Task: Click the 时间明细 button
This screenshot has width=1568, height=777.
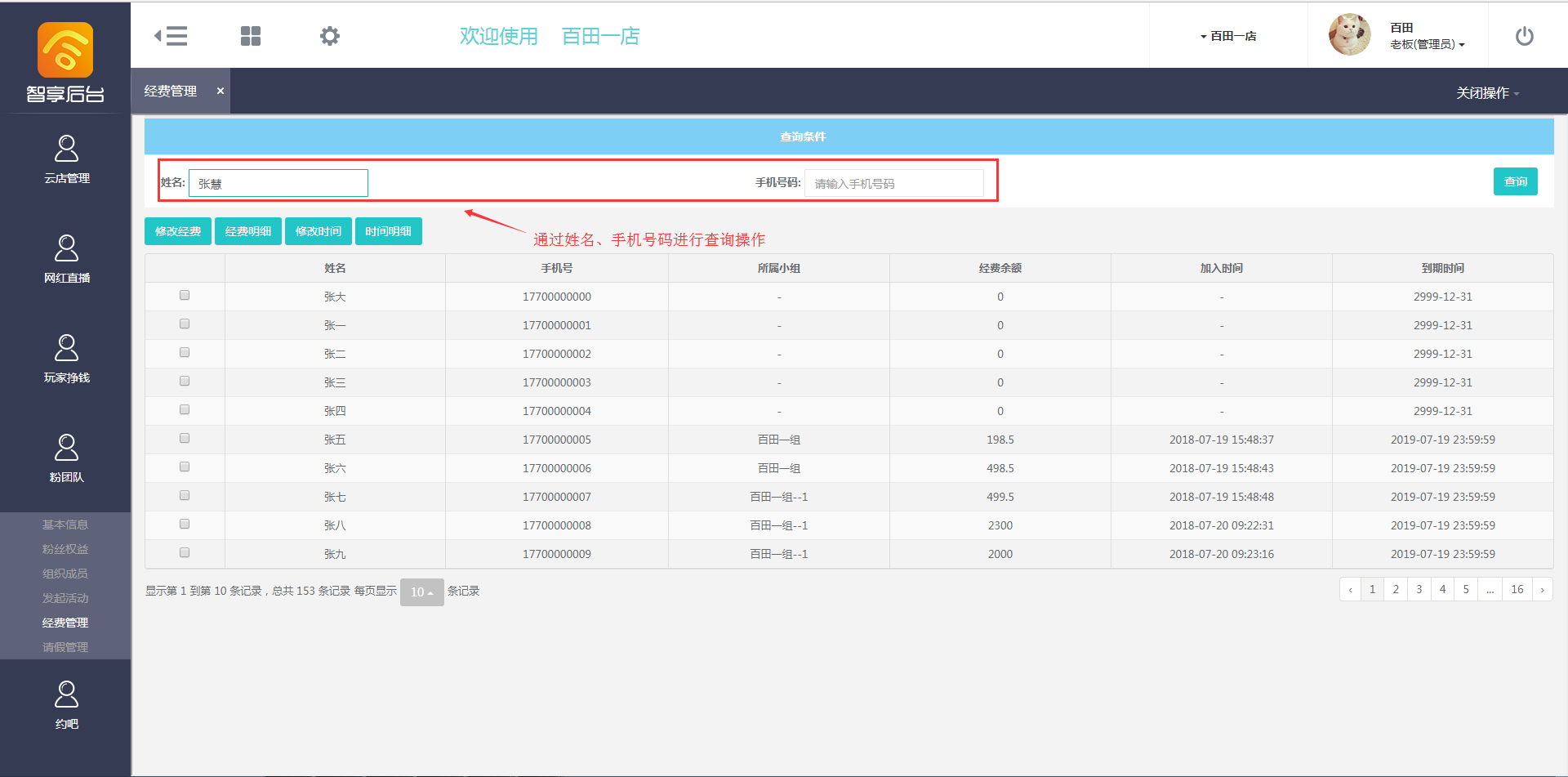Action: point(389,231)
